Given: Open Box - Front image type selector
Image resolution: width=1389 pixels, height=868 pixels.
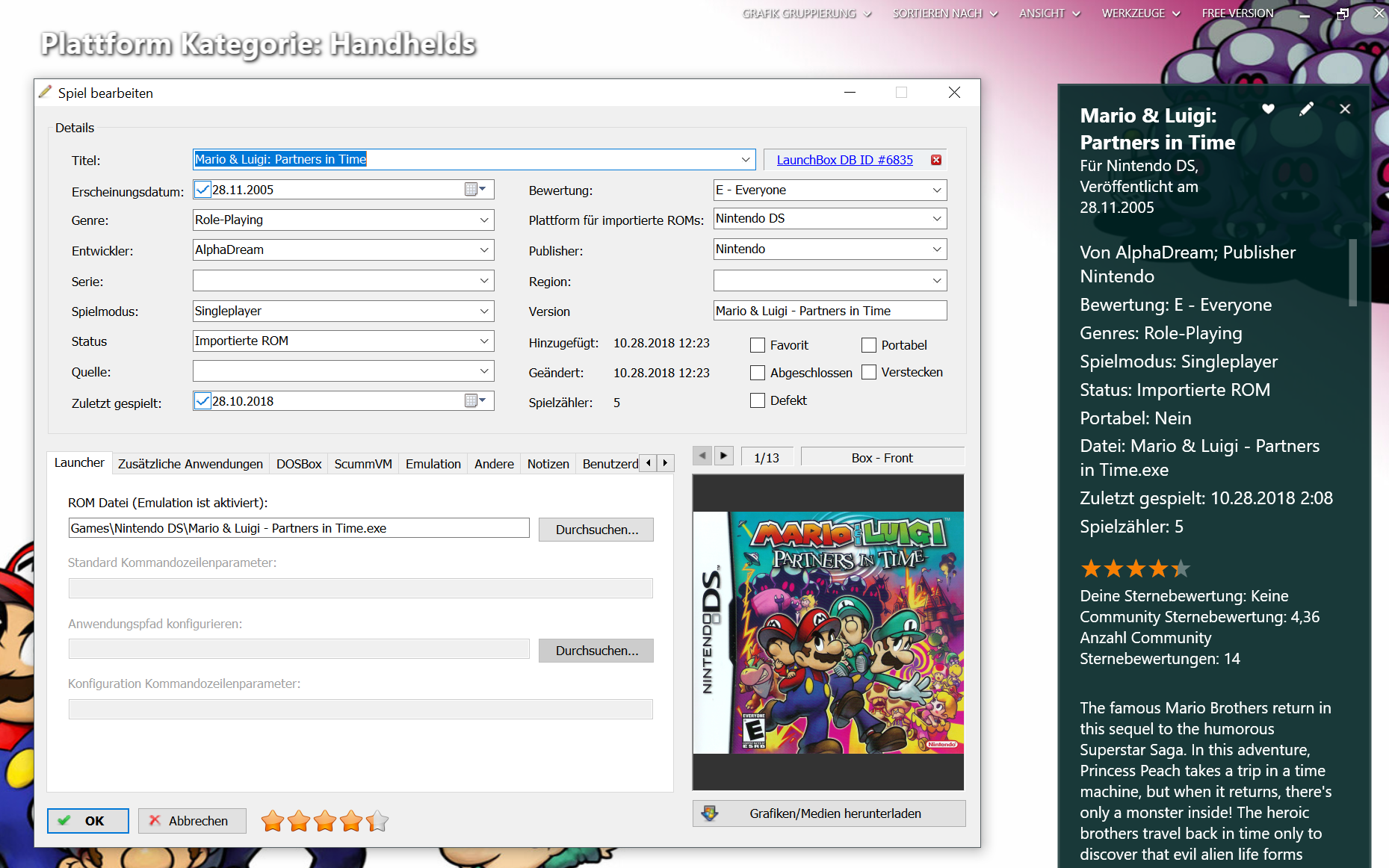Looking at the screenshot, I should coord(882,457).
